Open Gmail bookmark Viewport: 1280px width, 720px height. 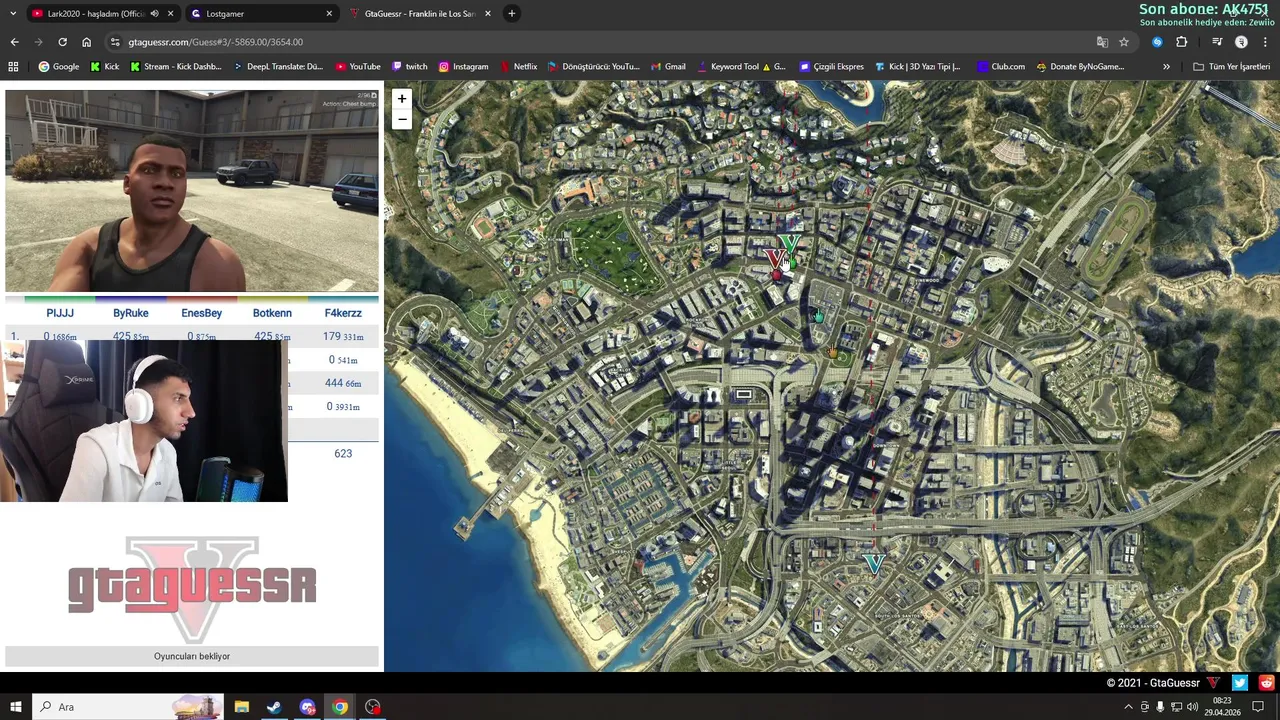668,67
